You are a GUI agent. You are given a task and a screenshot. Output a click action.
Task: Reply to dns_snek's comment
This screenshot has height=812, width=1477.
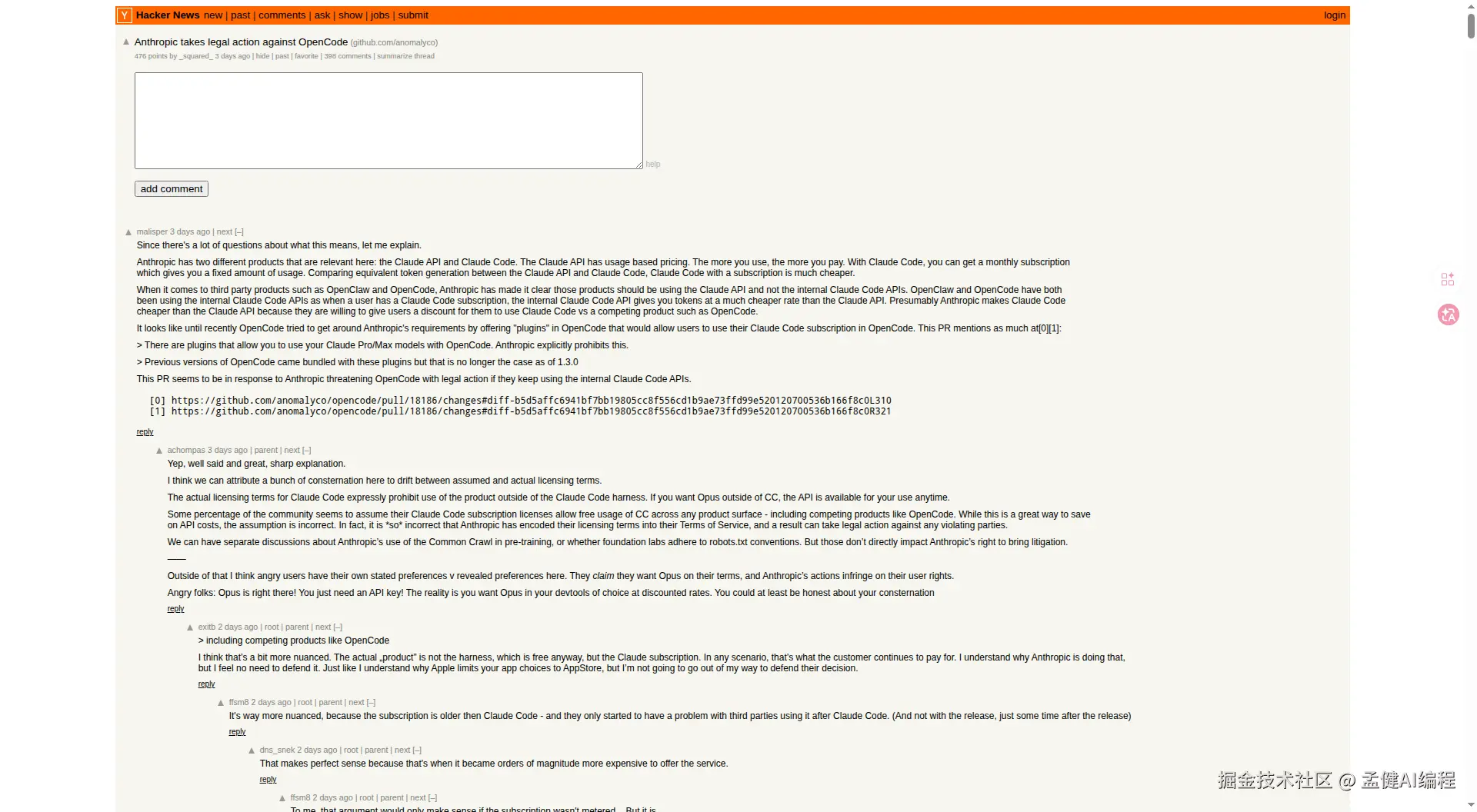coord(268,780)
